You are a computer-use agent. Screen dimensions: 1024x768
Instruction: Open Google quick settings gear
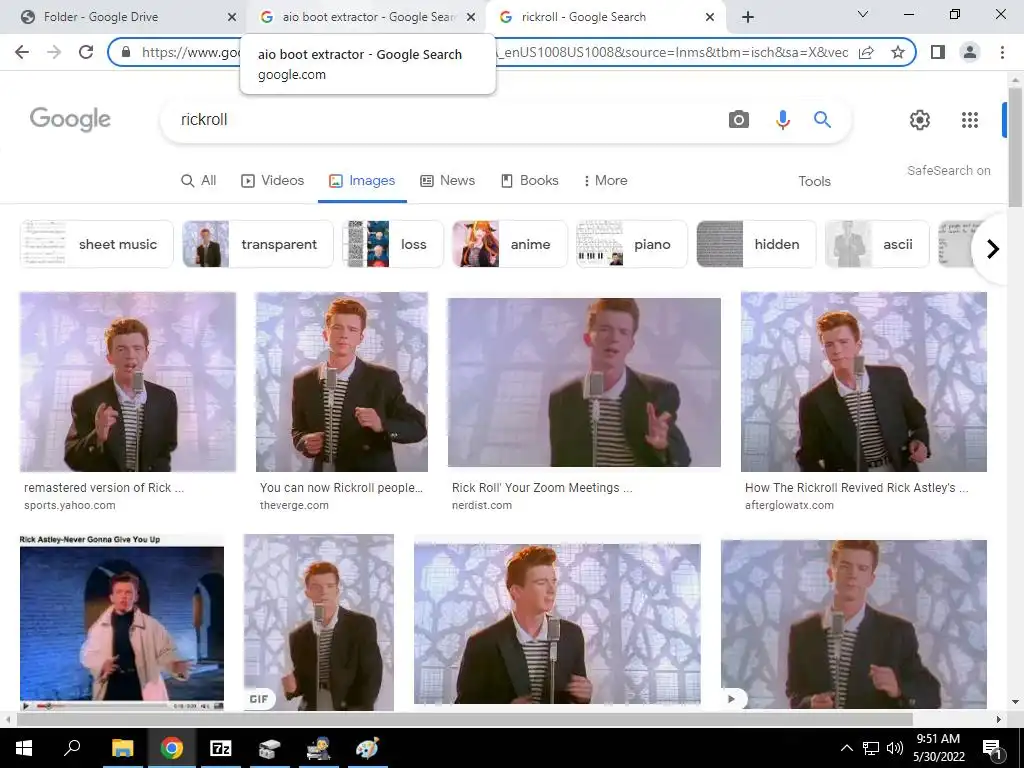pyautogui.click(x=920, y=120)
